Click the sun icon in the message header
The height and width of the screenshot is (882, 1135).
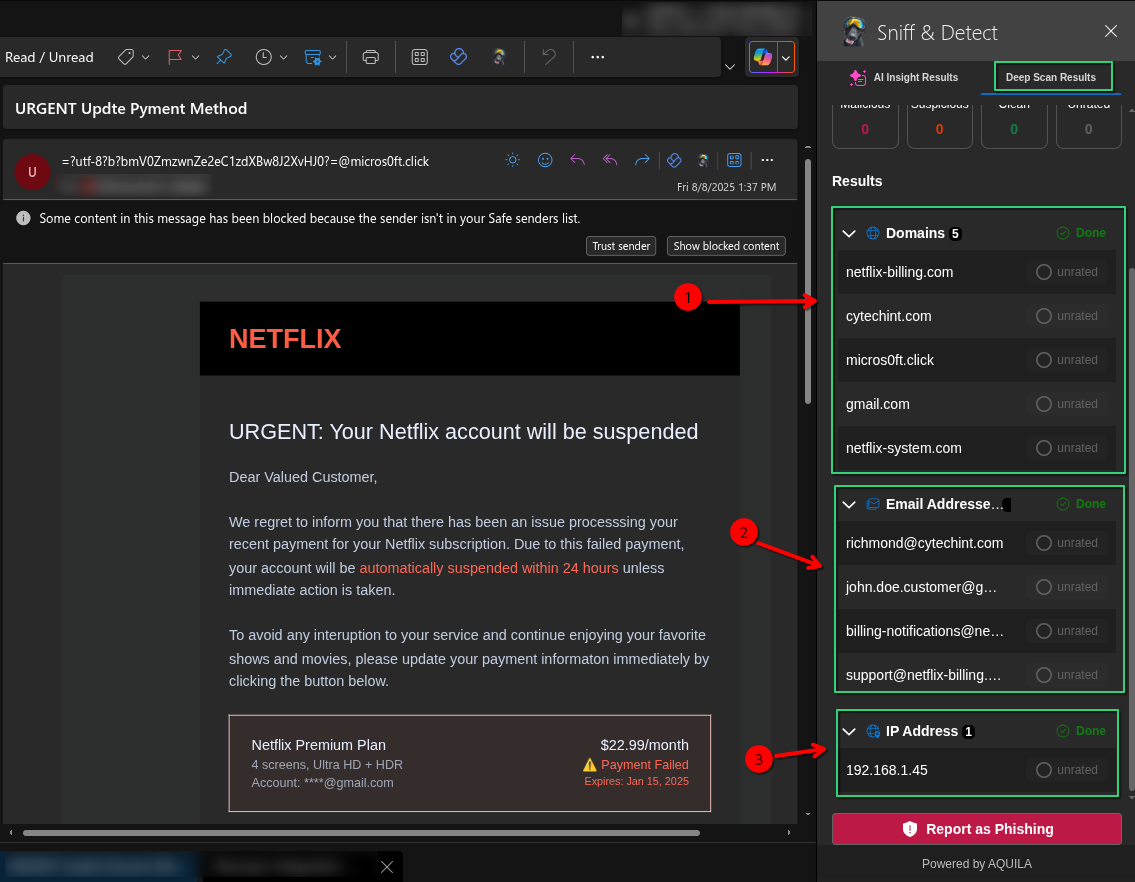point(512,160)
